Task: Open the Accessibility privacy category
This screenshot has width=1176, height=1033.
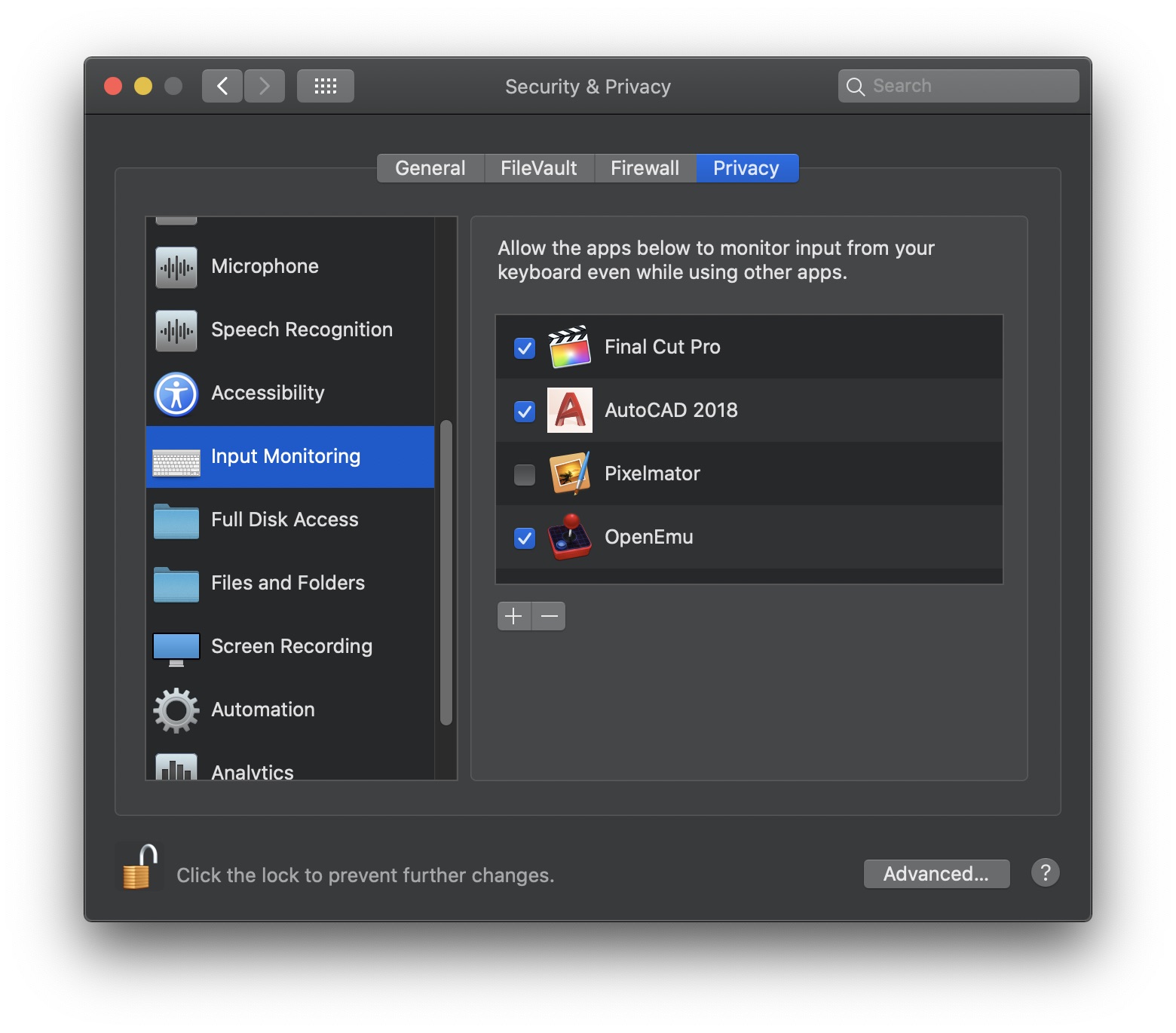Action: coord(290,394)
